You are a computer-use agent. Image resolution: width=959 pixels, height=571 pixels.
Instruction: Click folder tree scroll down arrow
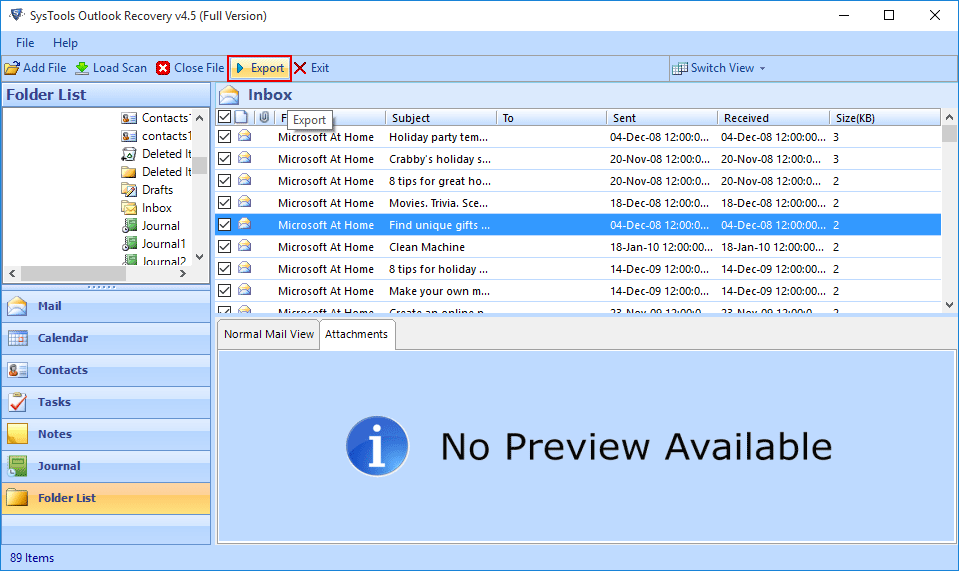(x=199, y=257)
